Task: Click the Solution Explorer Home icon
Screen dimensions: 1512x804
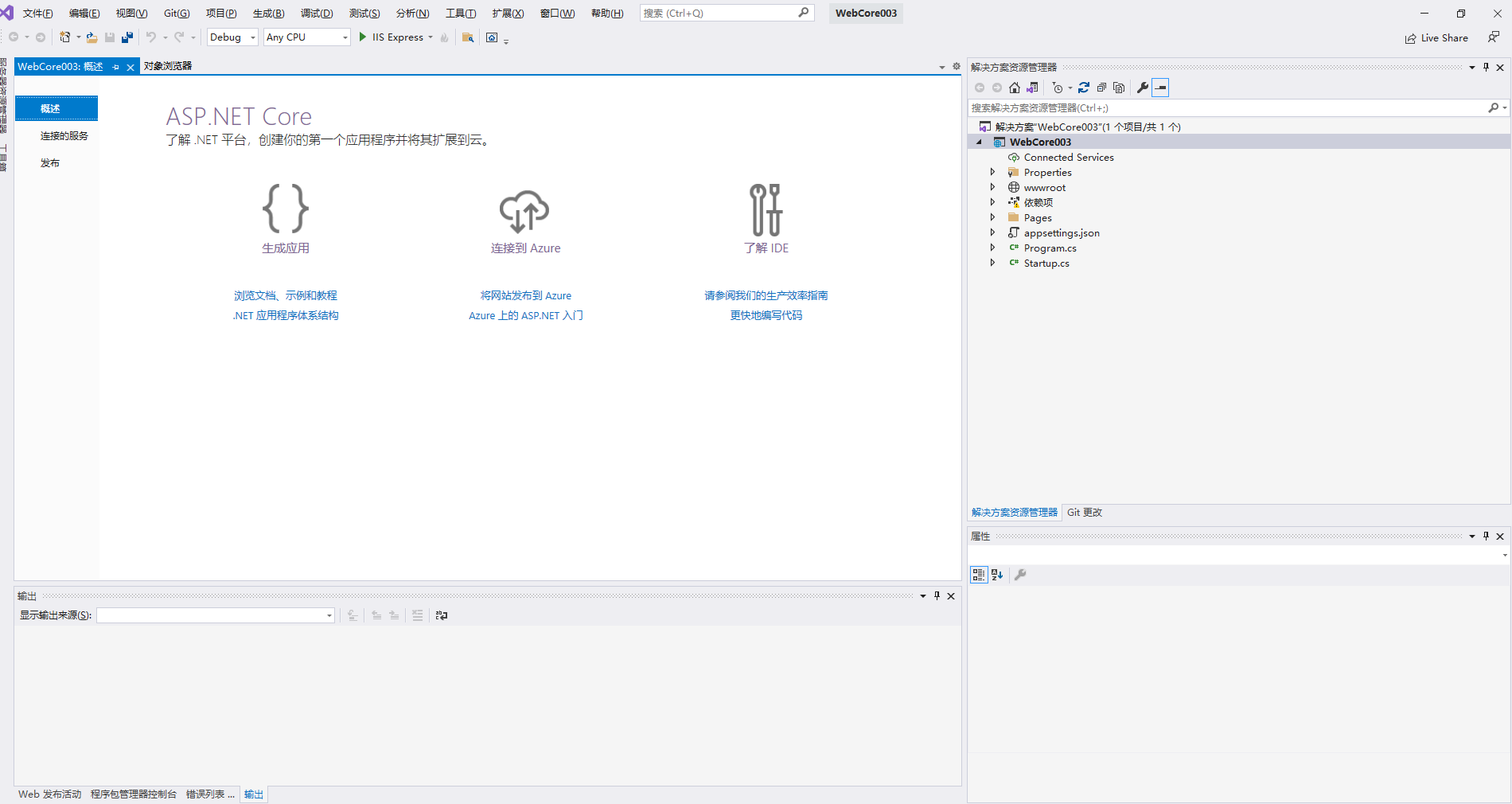Action: tap(1015, 88)
